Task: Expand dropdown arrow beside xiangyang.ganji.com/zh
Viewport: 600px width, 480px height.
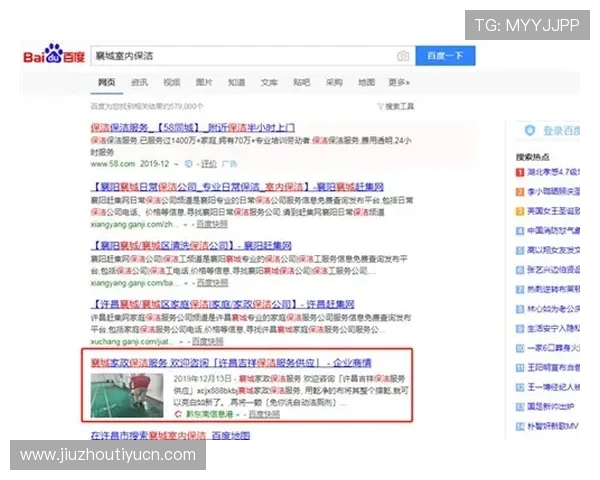Action: point(186,225)
